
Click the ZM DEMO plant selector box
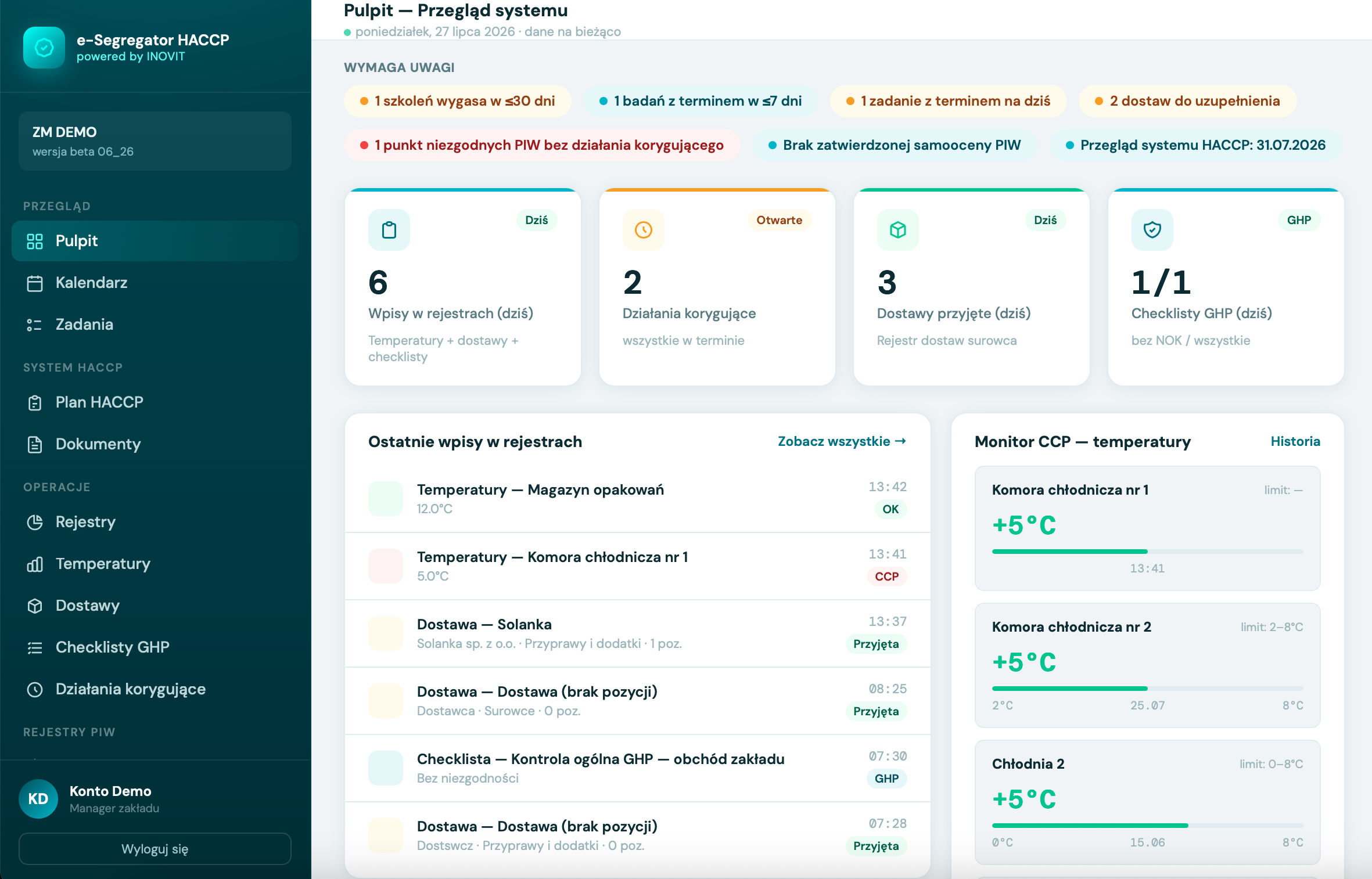[x=155, y=141]
